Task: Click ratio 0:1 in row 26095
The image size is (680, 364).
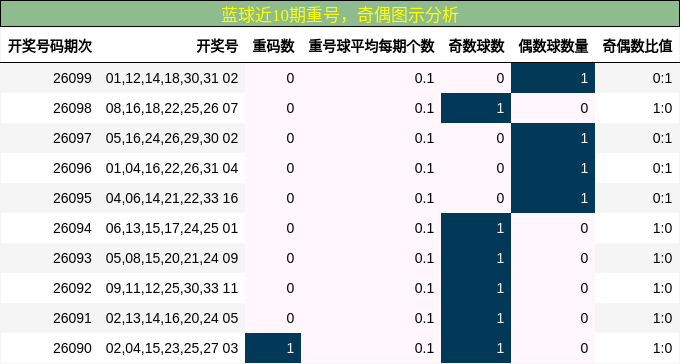Action: click(x=662, y=198)
